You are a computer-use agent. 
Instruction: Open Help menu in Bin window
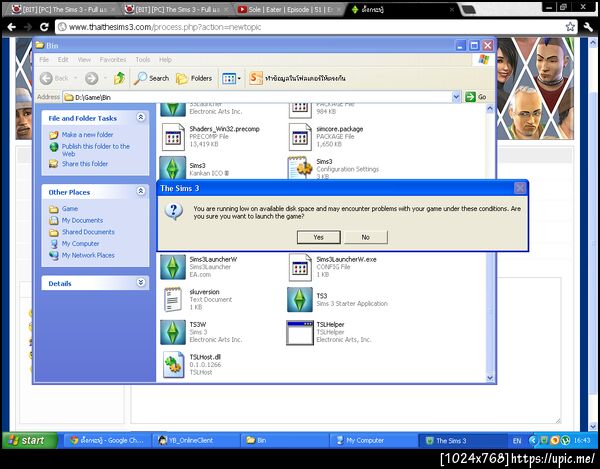(165, 60)
